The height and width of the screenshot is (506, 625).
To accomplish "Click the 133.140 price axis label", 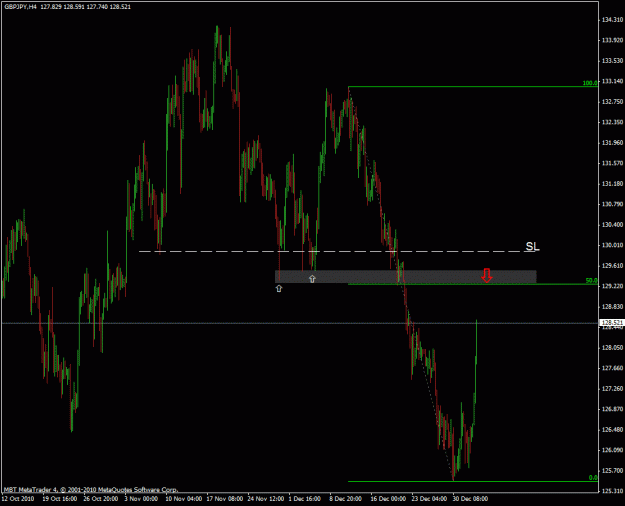I will (x=612, y=81).
